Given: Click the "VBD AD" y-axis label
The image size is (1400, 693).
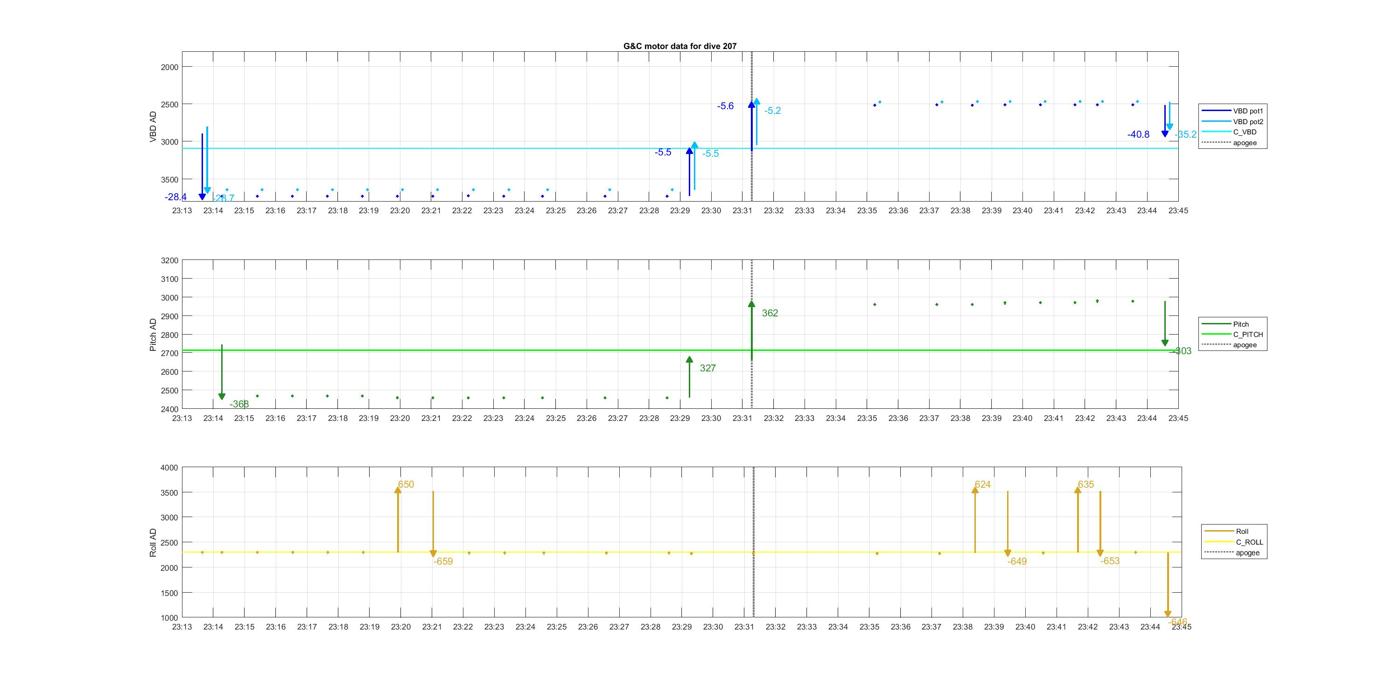Looking at the screenshot, I should pyautogui.click(x=154, y=127).
